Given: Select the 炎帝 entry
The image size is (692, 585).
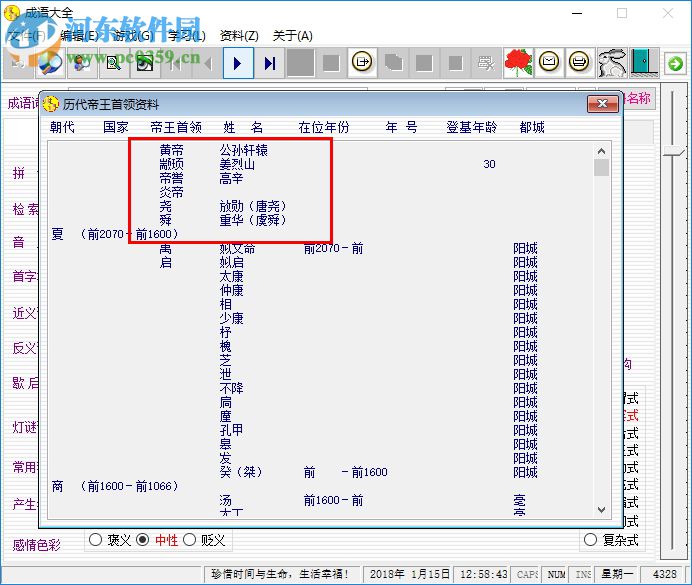Looking at the screenshot, I should pyautogui.click(x=171, y=192).
